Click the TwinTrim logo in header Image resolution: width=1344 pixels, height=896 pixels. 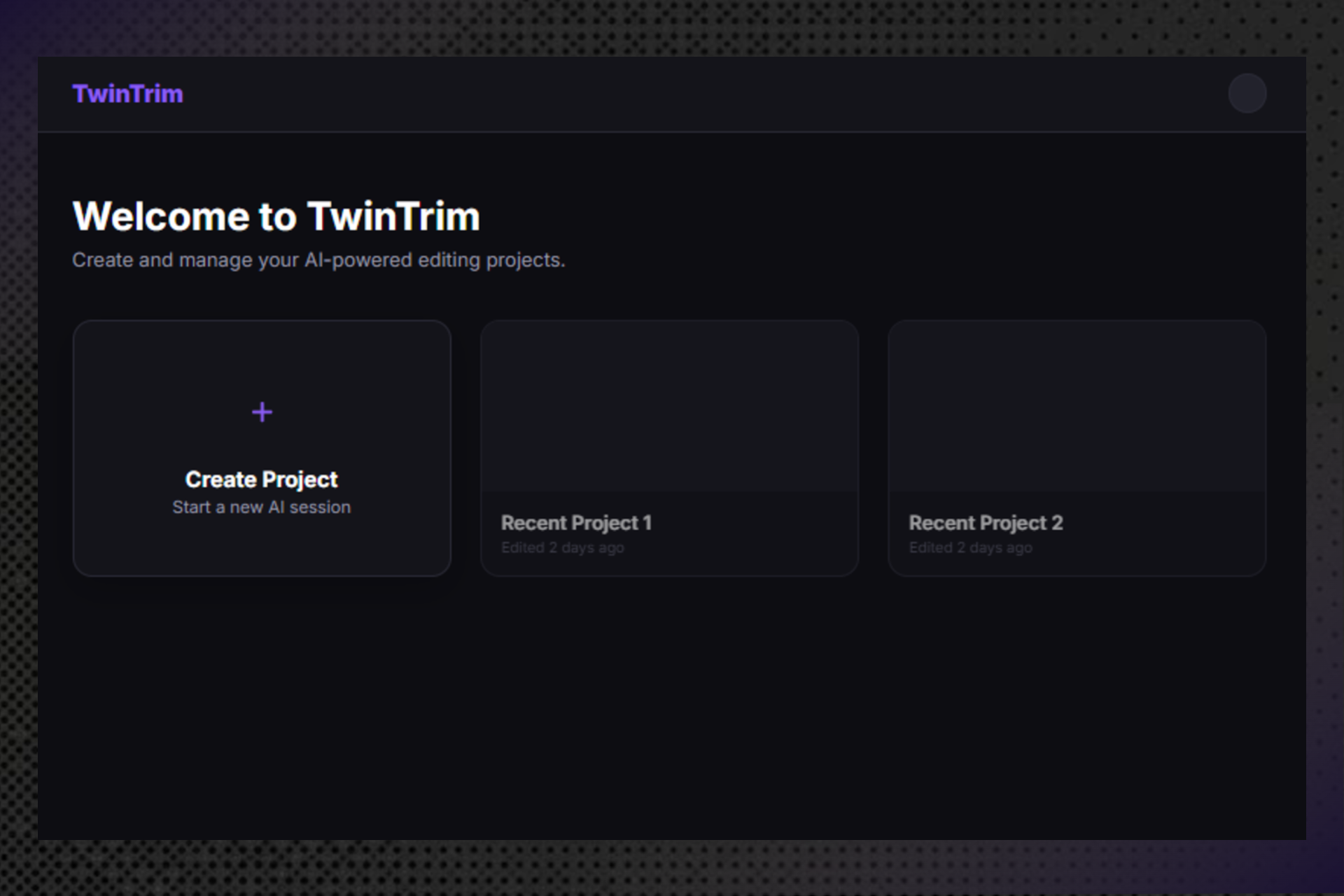127,94
